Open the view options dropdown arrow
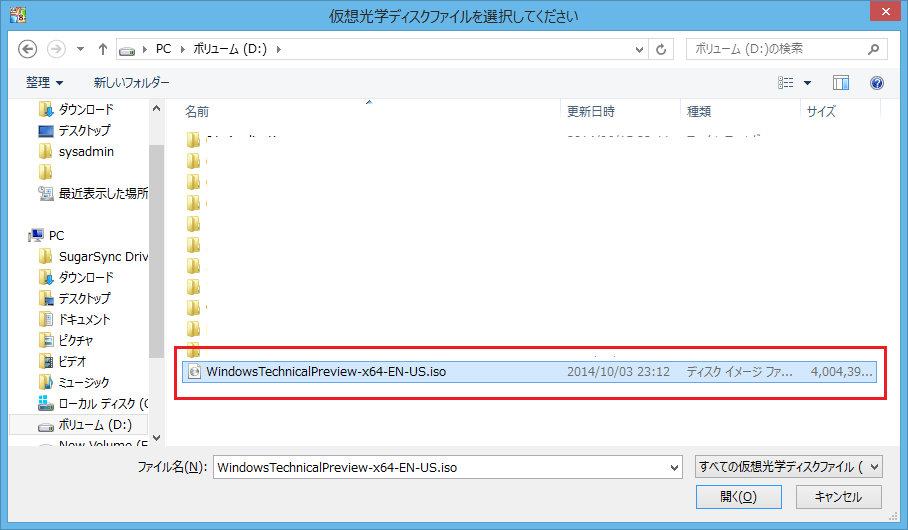 click(807, 83)
